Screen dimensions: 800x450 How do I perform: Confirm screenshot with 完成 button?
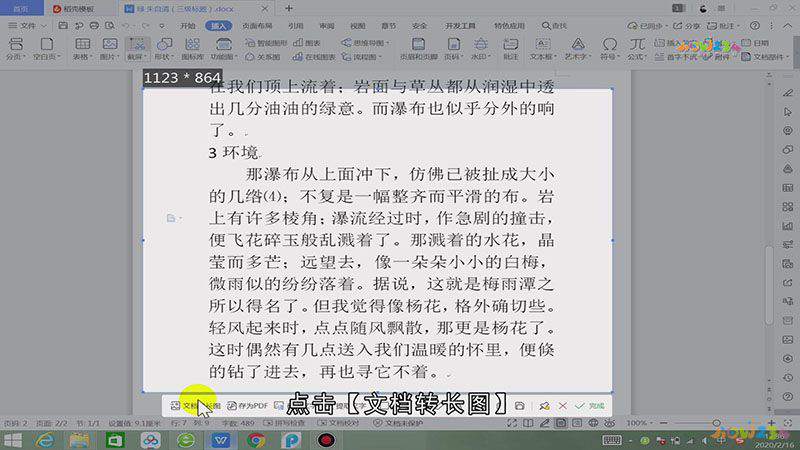(x=590, y=406)
